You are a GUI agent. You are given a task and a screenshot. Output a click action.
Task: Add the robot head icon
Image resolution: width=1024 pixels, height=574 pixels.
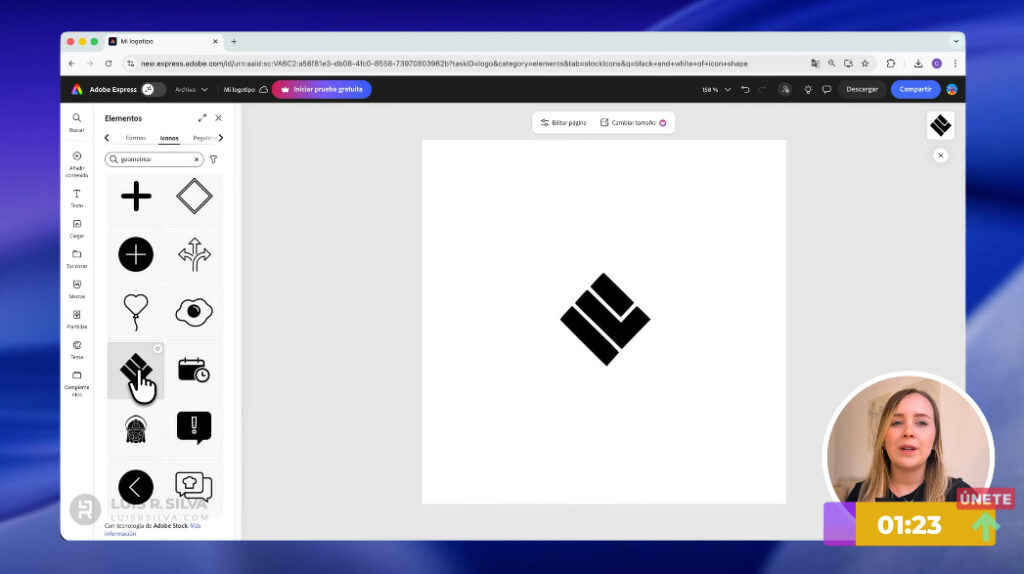point(136,429)
